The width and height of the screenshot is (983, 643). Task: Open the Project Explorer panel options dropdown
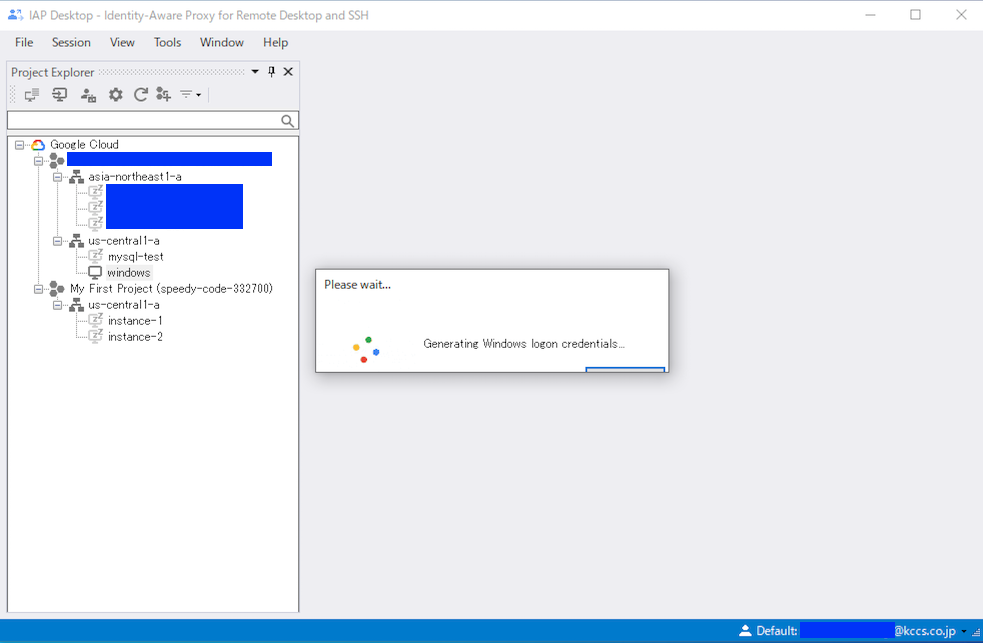pyautogui.click(x=255, y=71)
